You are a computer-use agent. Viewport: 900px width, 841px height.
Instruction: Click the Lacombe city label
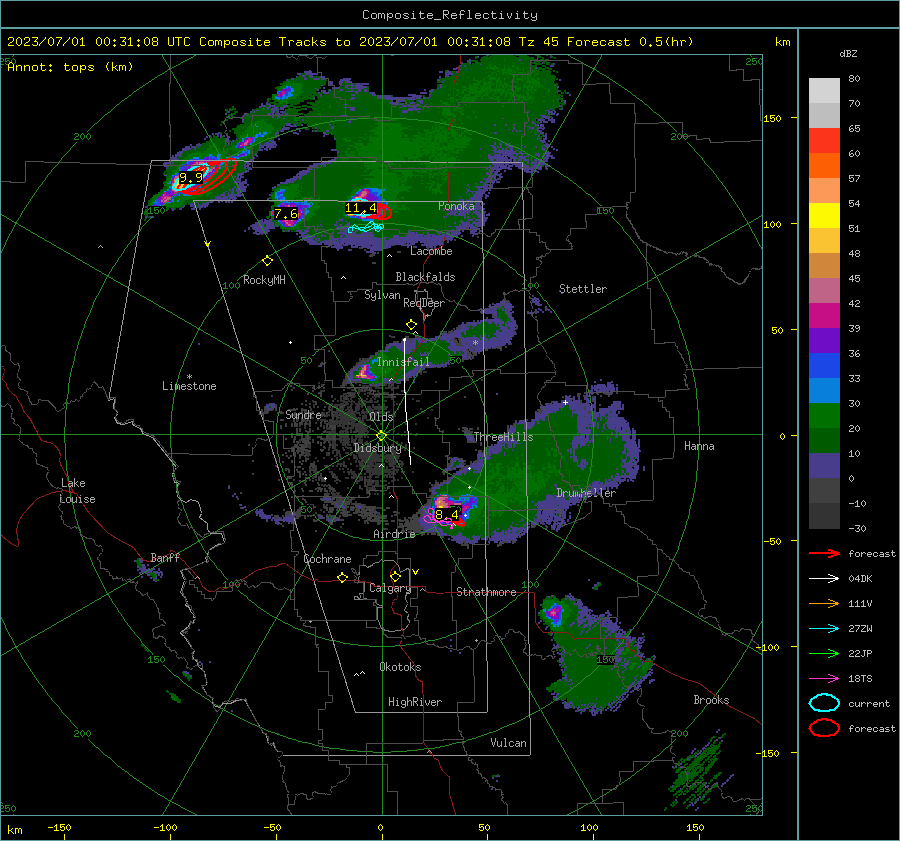(431, 251)
